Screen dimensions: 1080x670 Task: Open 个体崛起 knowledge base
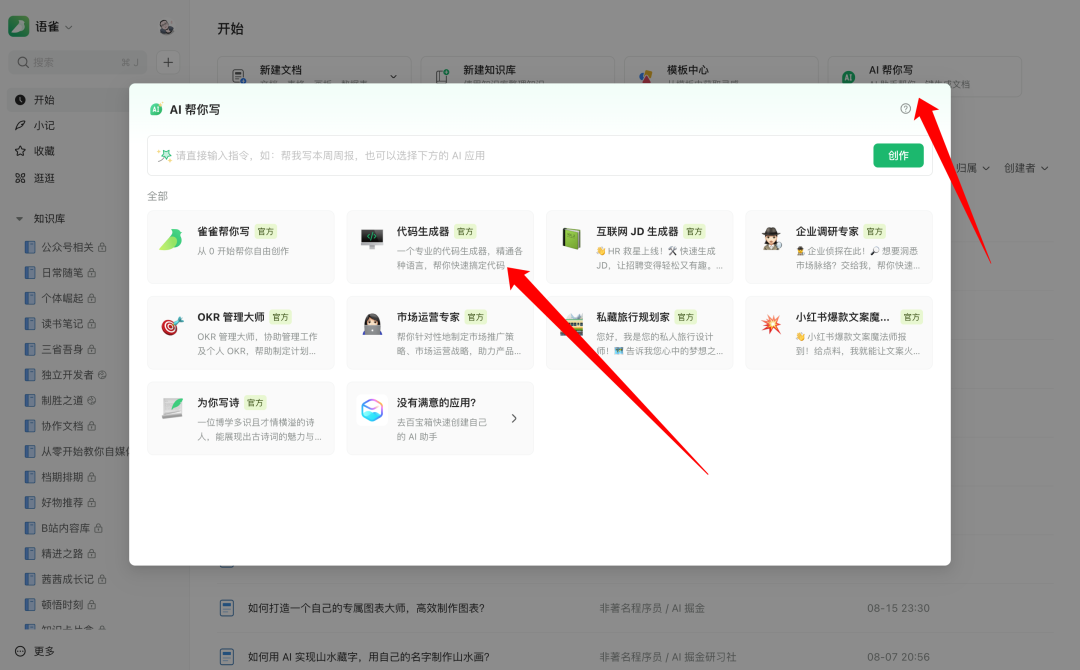[62, 298]
